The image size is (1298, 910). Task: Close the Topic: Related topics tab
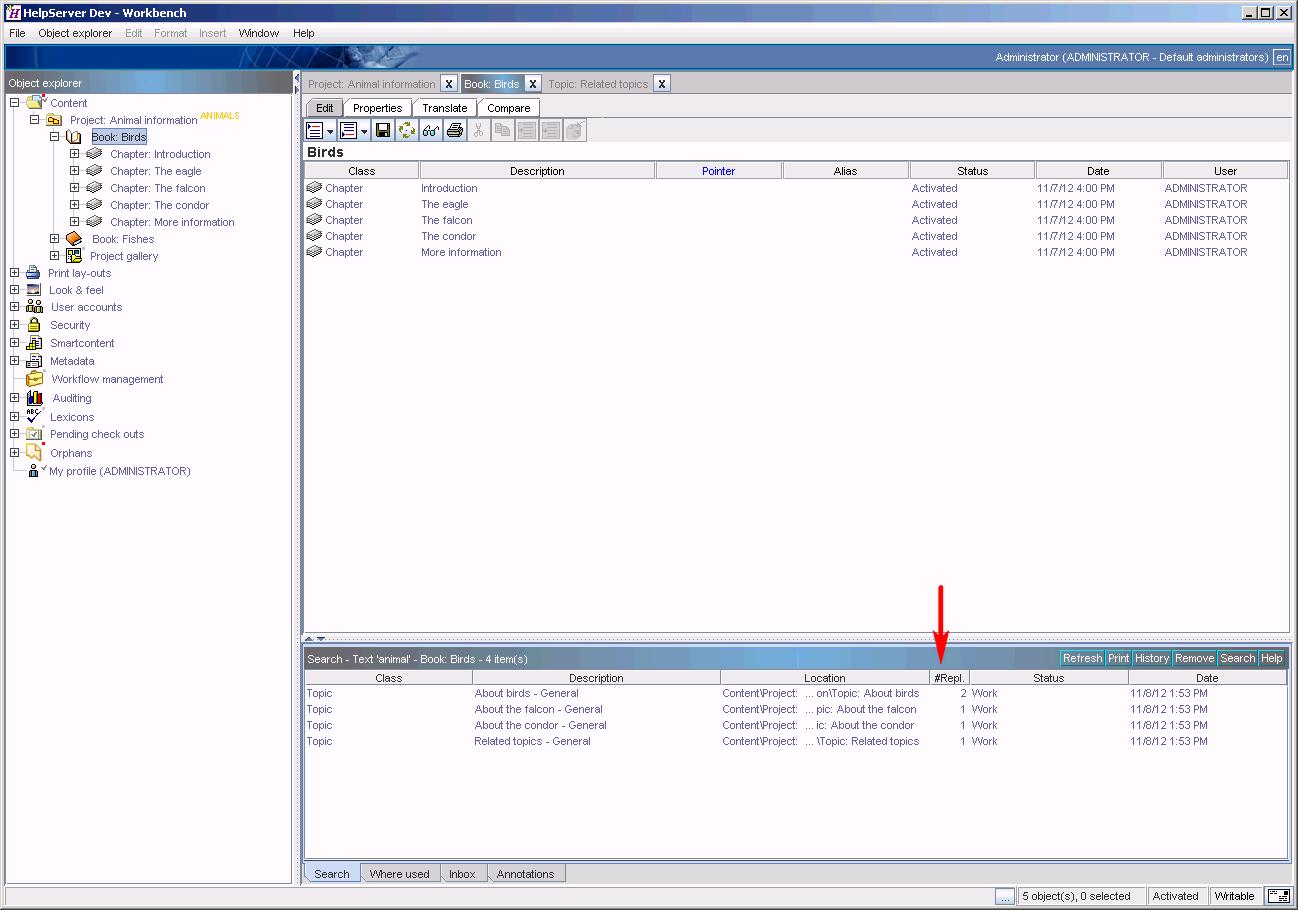pyautogui.click(x=662, y=84)
